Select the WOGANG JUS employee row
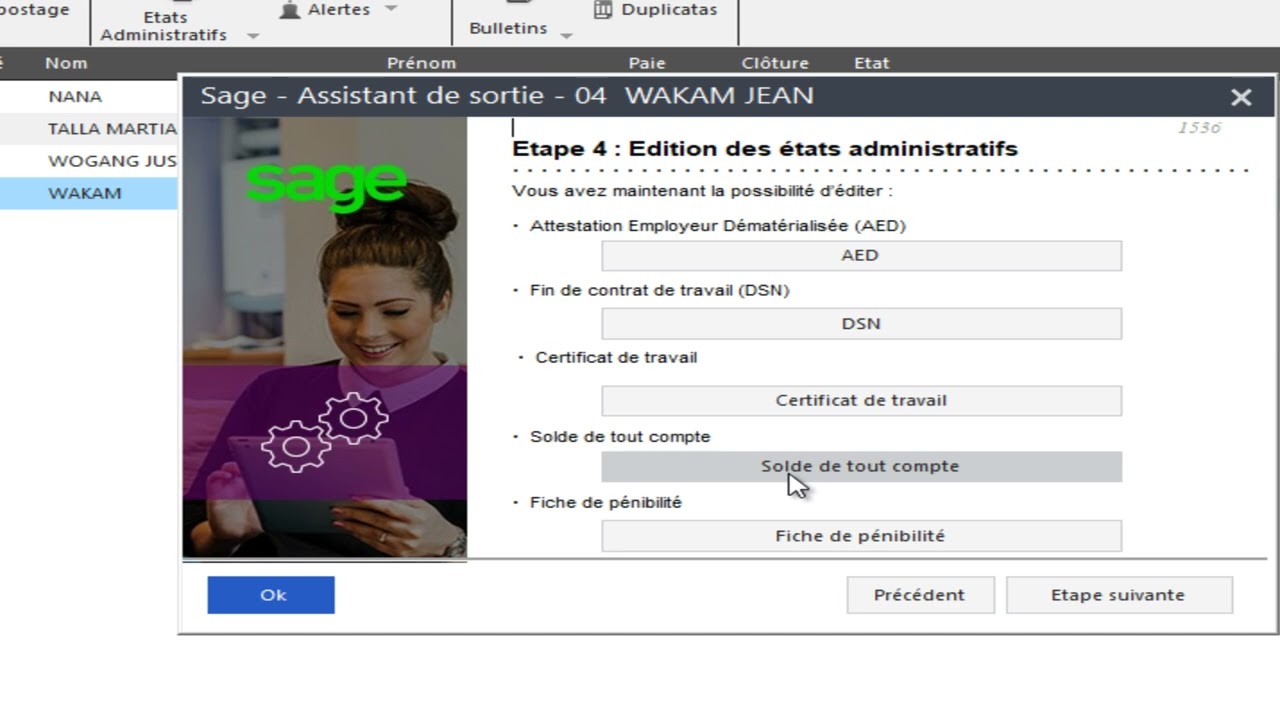This screenshot has height=720, width=1280. click(x=89, y=161)
